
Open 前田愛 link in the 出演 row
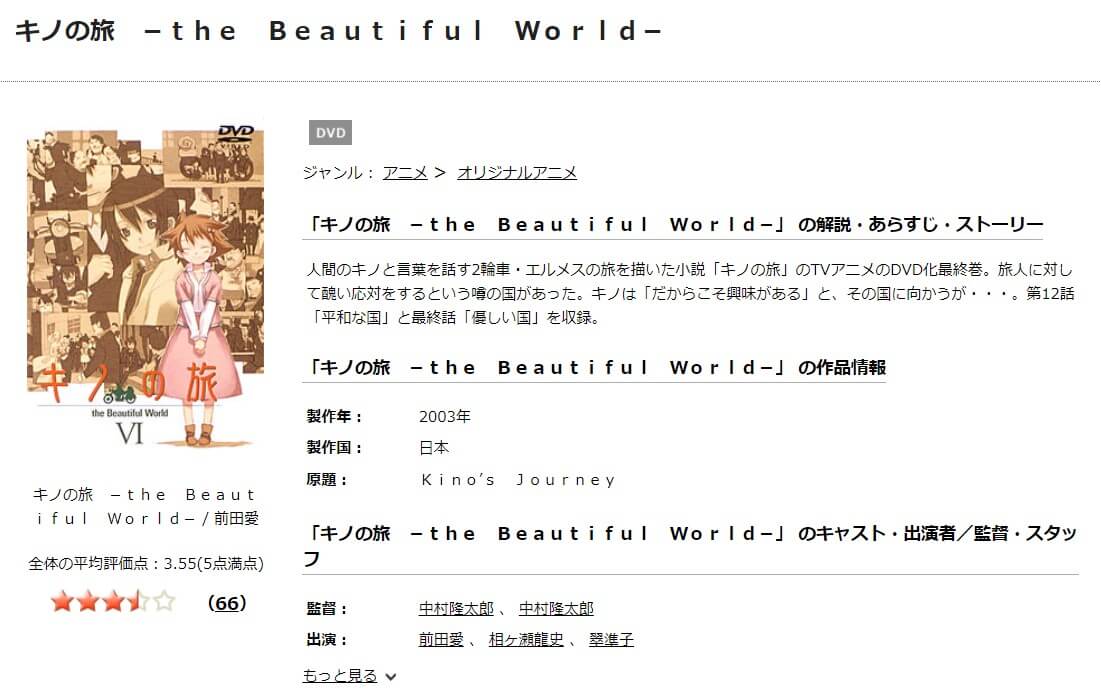pos(441,639)
